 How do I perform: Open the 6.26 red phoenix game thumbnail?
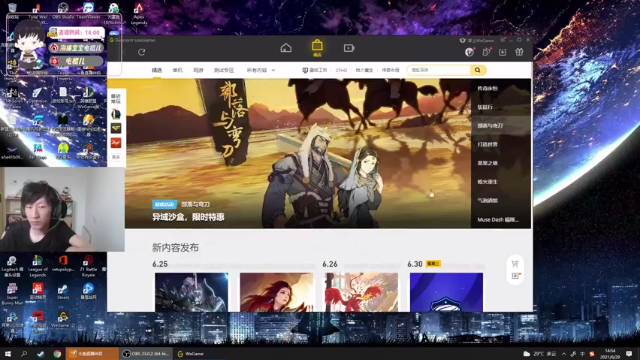(361, 292)
